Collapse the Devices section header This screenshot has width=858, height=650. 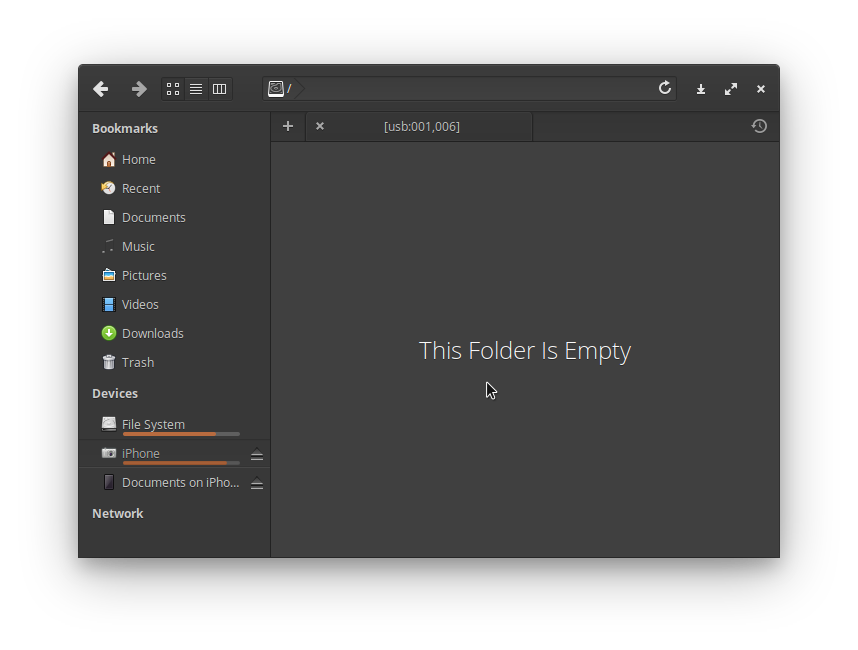point(115,393)
